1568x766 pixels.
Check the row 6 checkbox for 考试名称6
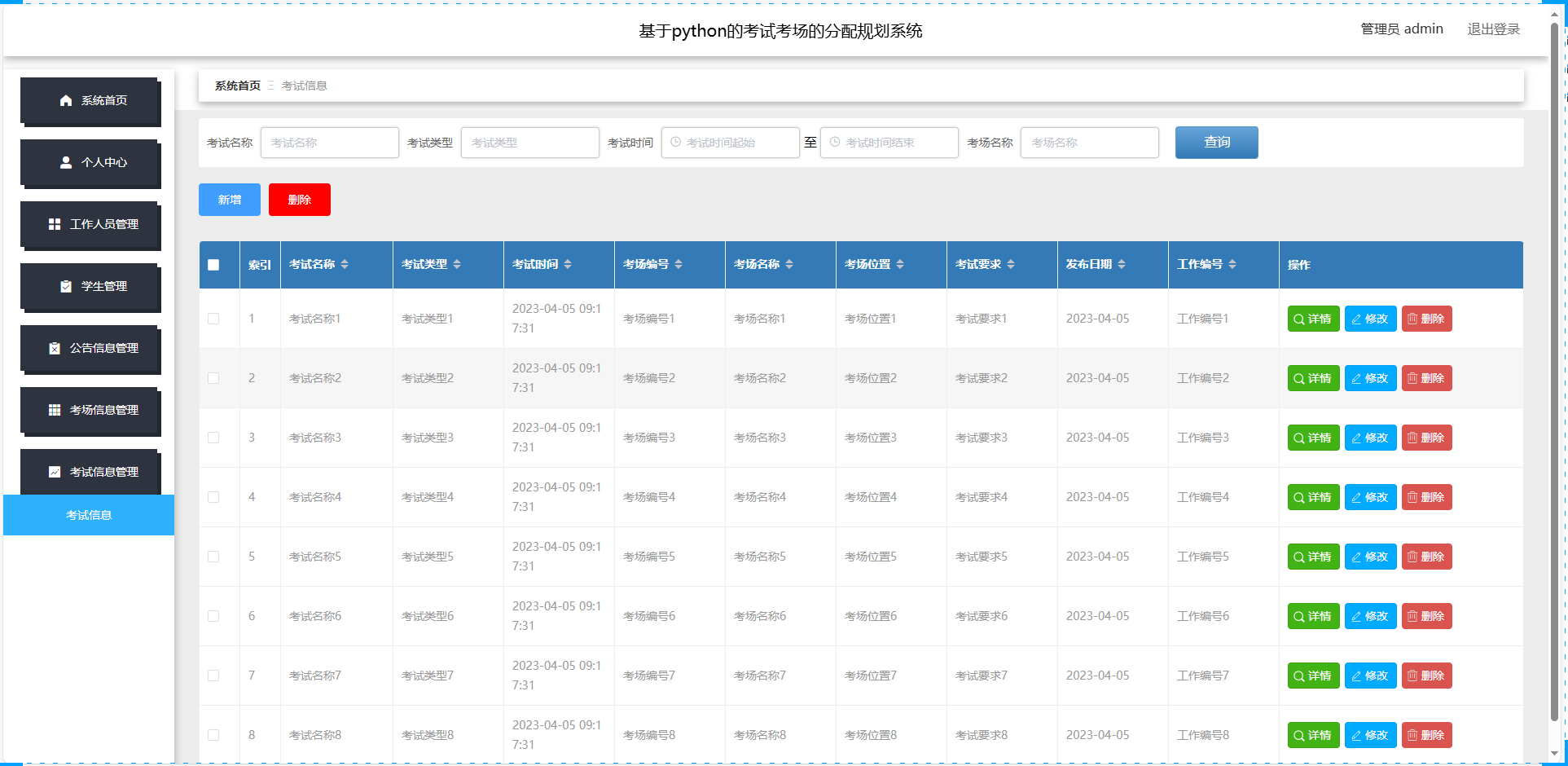tap(213, 616)
